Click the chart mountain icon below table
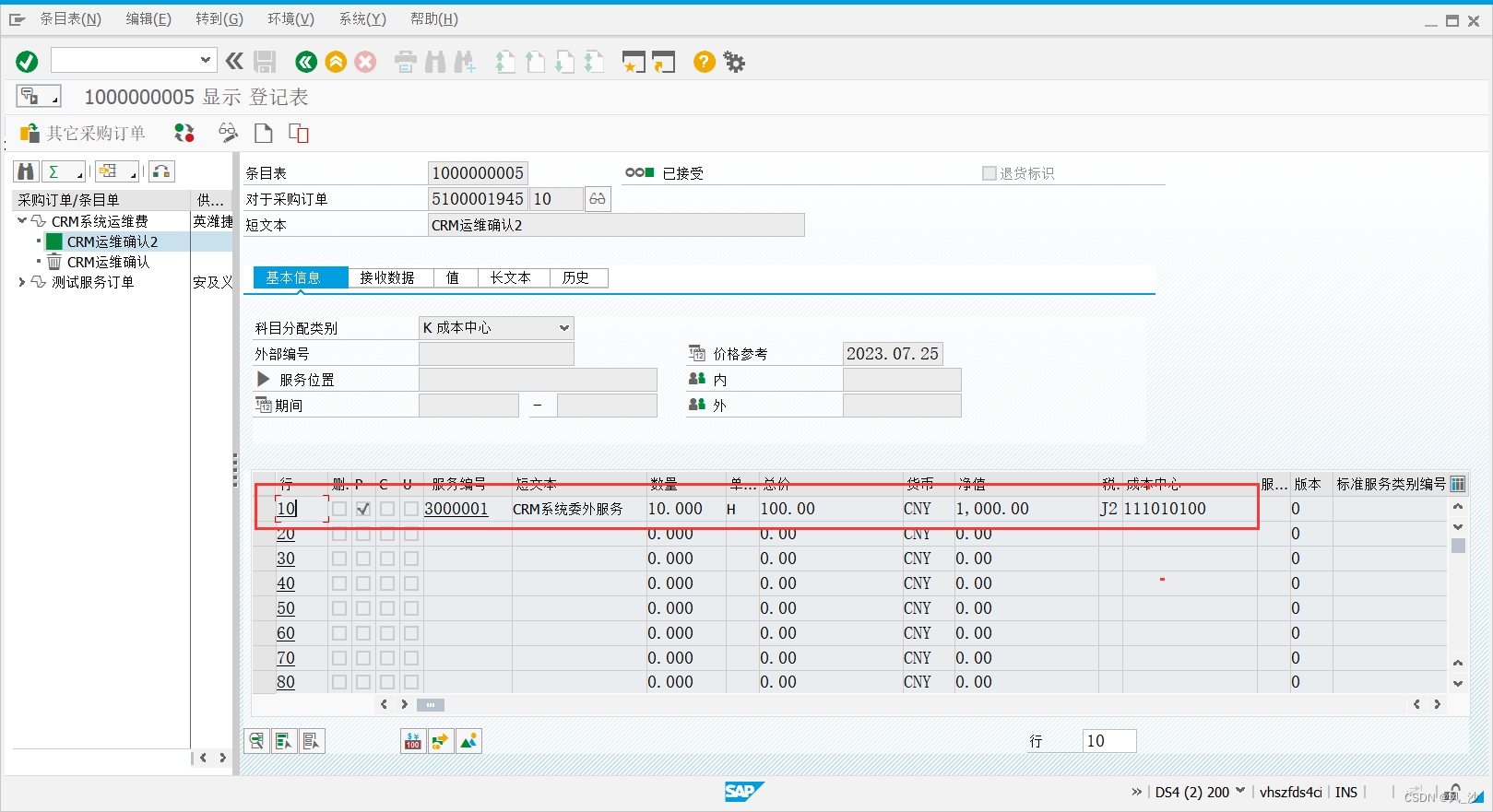 (x=469, y=741)
